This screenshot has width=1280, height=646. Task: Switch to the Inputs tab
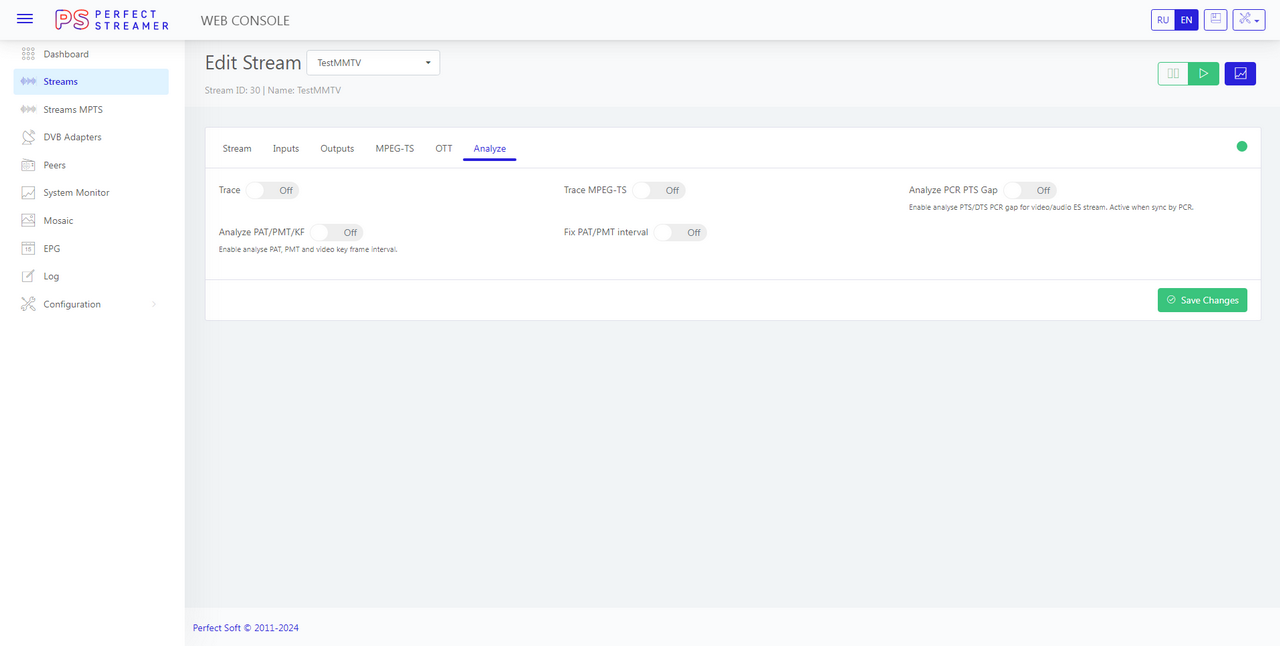[x=286, y=148]
